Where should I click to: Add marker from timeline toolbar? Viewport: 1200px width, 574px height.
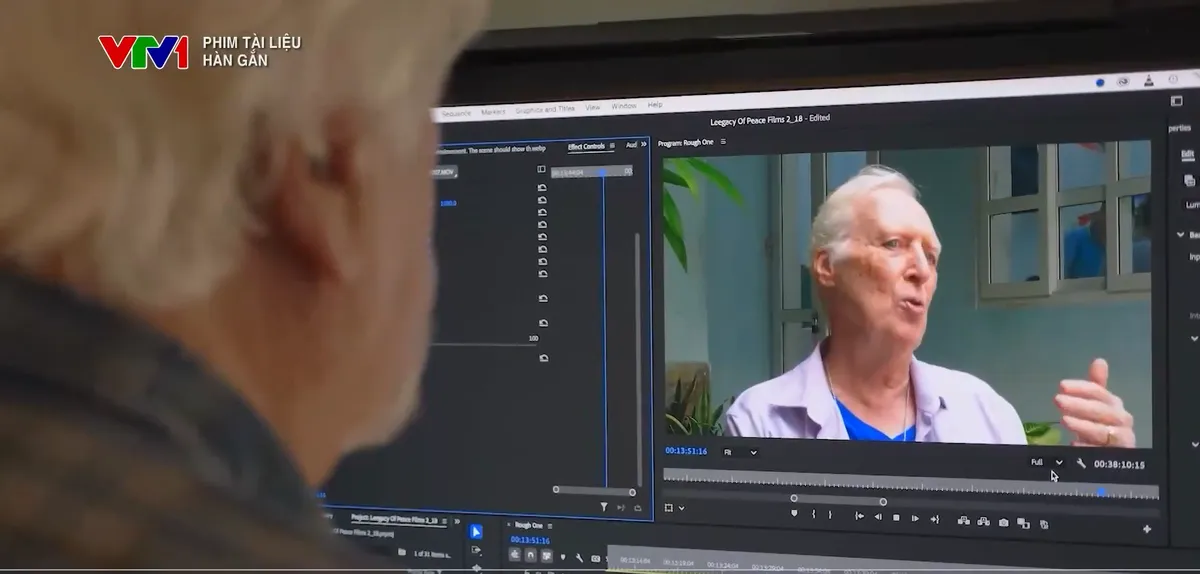coord(563,557)
